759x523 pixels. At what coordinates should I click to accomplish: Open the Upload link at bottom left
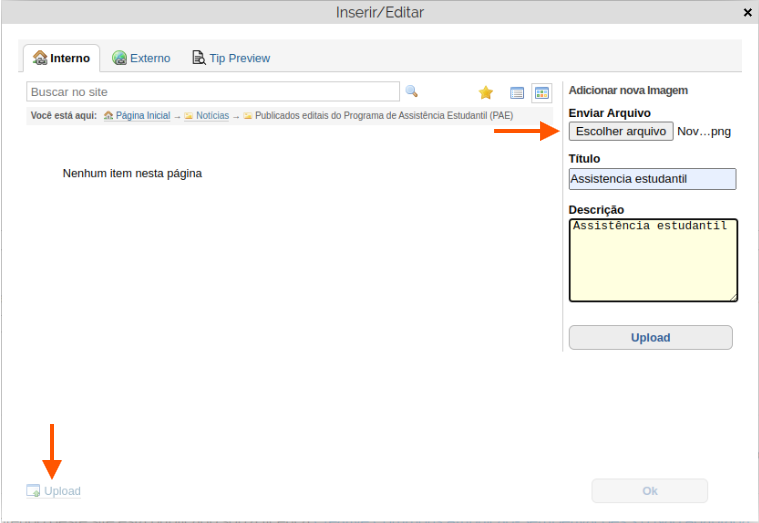tap(62, 491)
